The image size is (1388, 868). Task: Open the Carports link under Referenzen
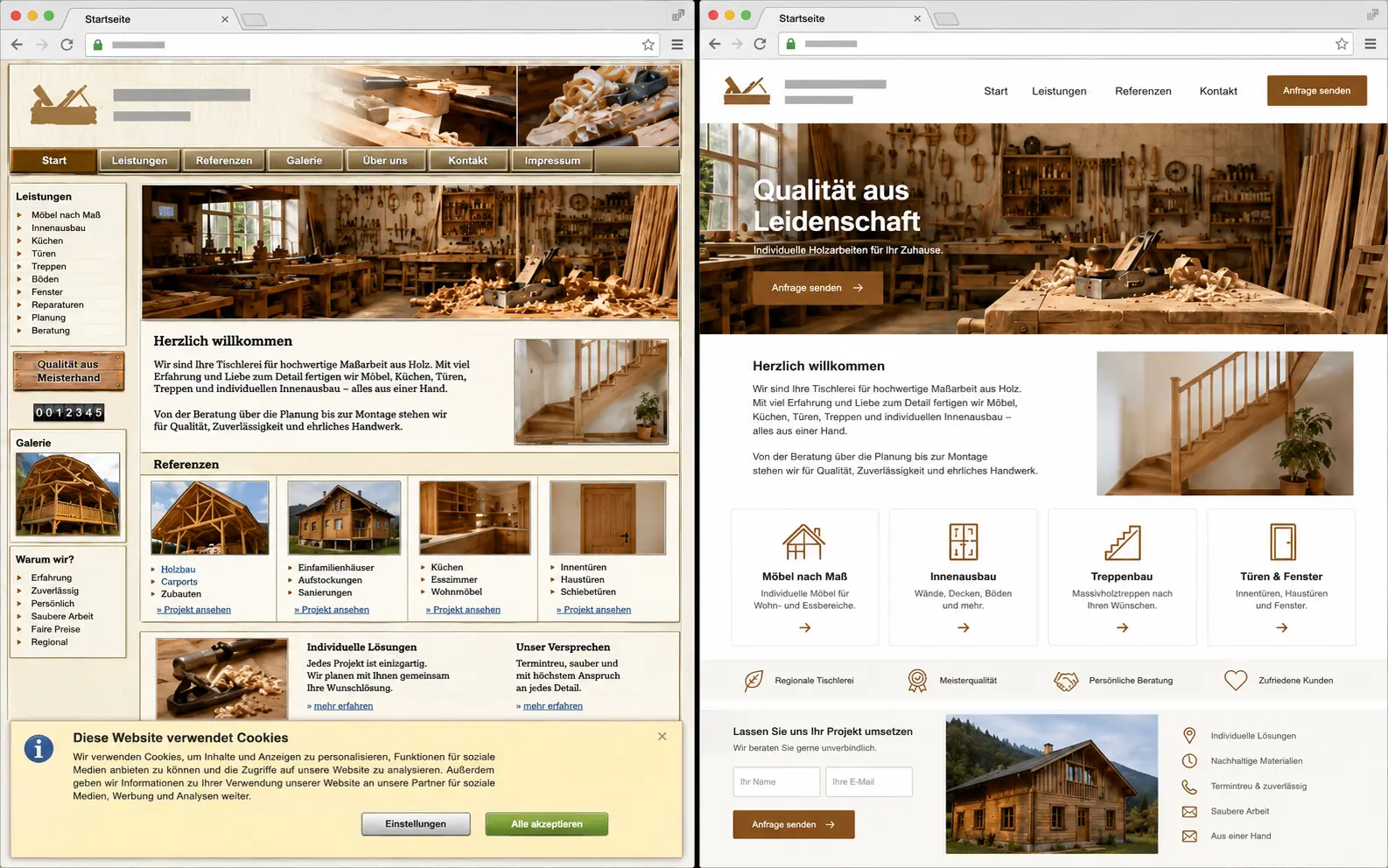179,582
